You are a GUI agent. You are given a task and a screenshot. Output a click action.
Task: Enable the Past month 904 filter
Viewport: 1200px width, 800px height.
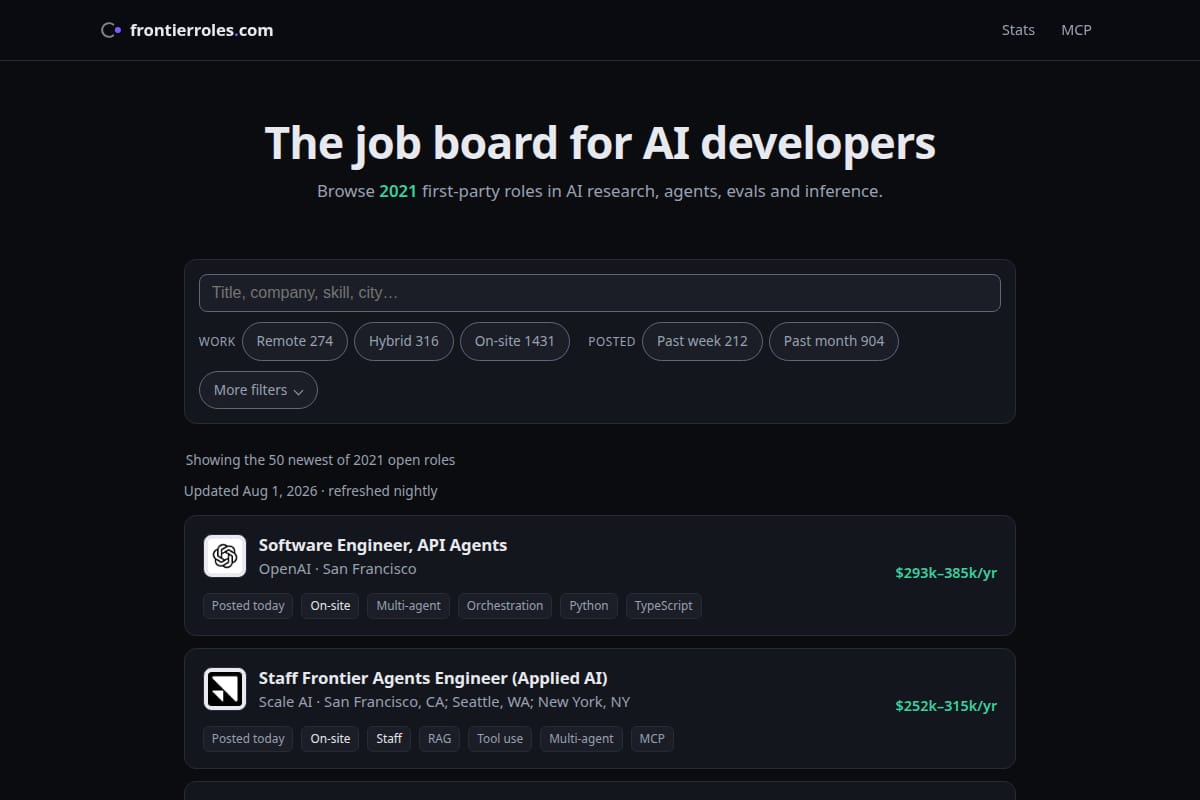[834, 341]
